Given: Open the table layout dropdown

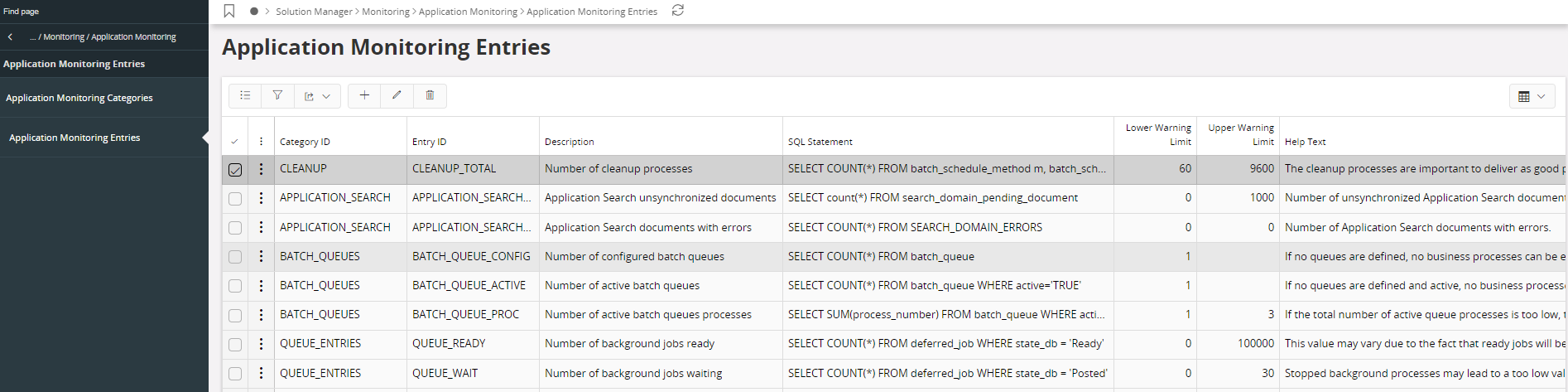Looking at the screenshot, I should (x=1532, y=97).
